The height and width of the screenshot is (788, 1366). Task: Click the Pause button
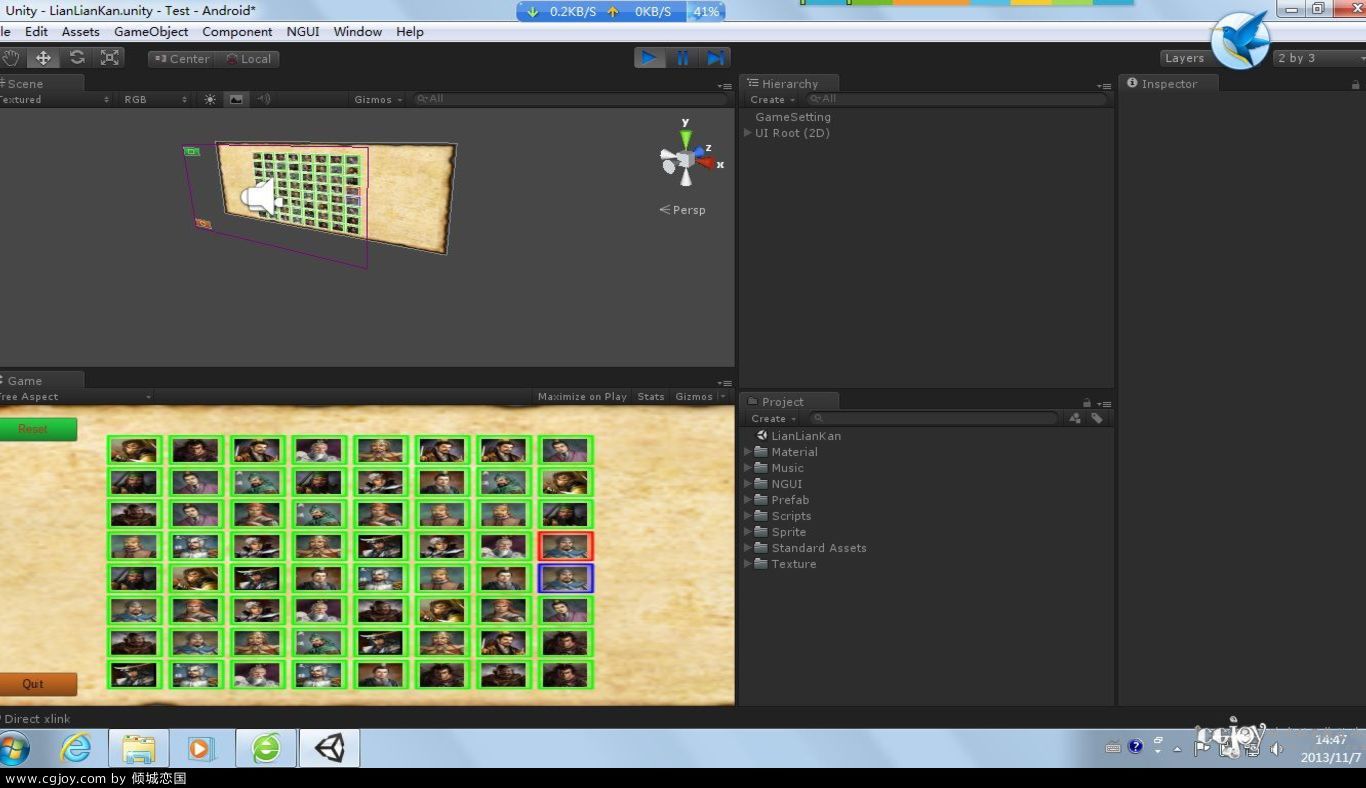[x=683, y=58]
